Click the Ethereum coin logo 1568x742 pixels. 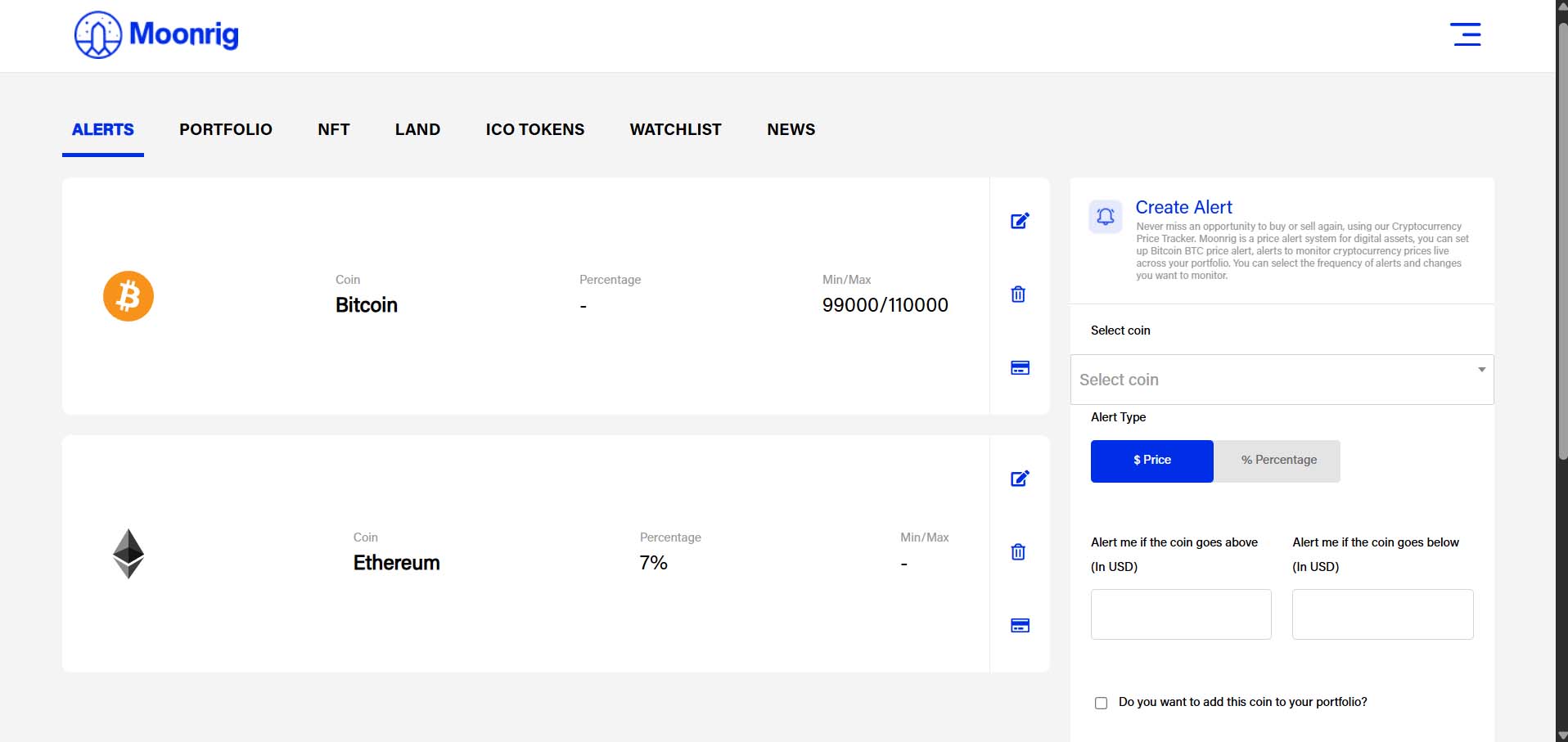(128, 554)
